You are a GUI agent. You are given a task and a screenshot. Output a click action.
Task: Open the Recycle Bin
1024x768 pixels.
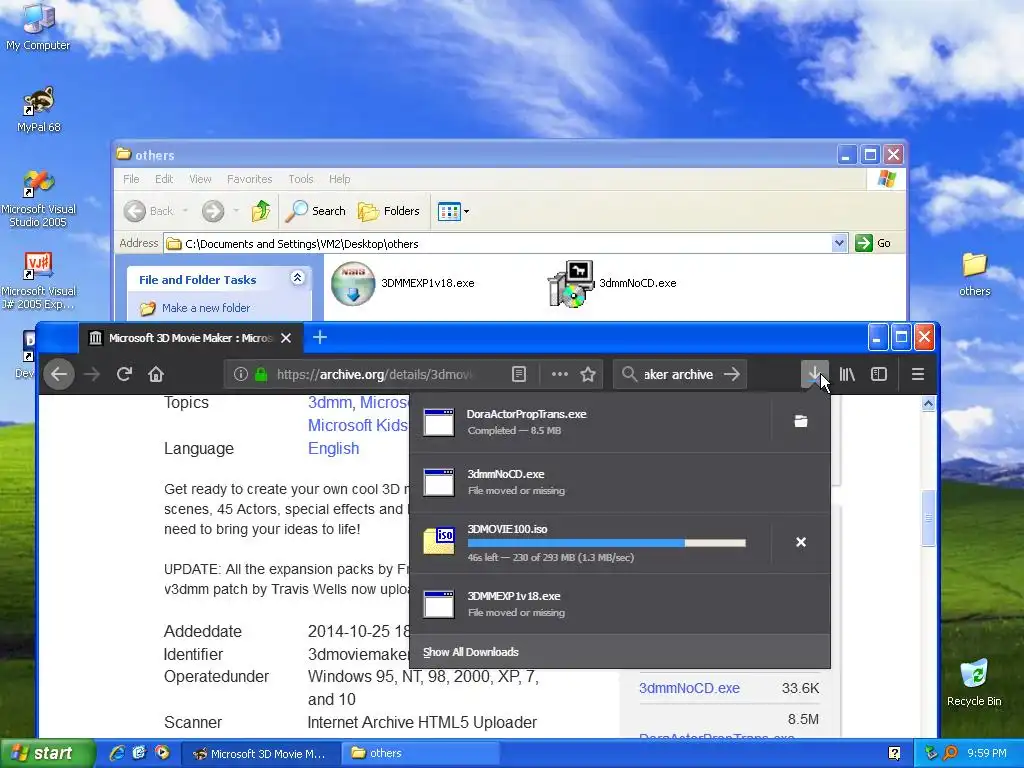tap(974, 682)
